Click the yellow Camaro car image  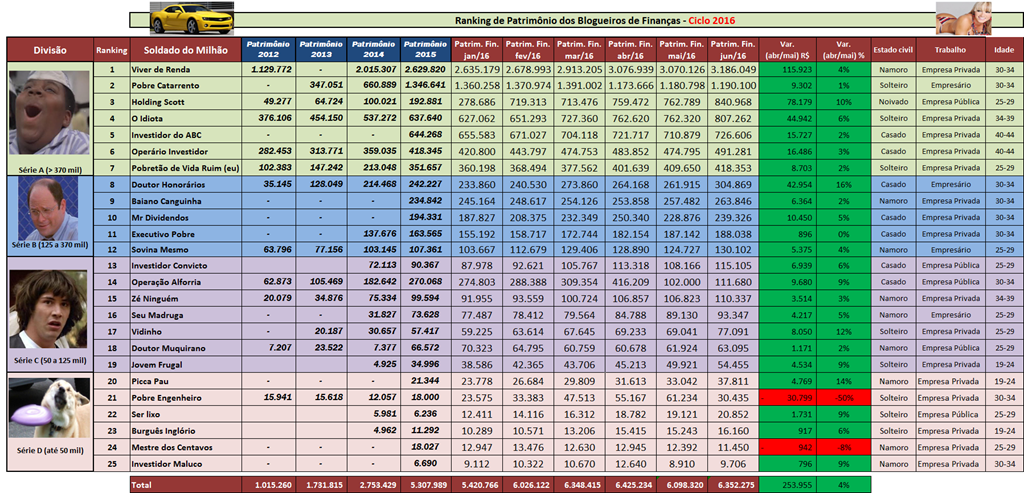[190, 18]
